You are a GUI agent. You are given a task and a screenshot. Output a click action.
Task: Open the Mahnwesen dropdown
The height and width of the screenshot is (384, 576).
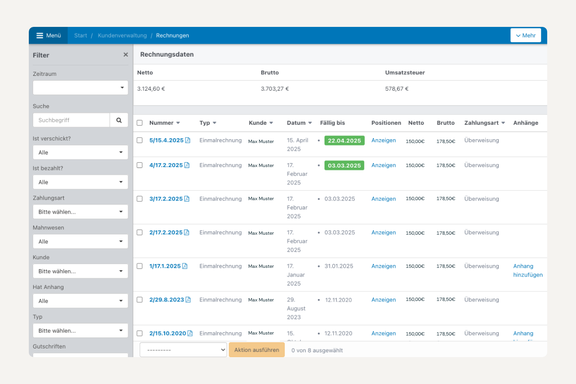80,241
